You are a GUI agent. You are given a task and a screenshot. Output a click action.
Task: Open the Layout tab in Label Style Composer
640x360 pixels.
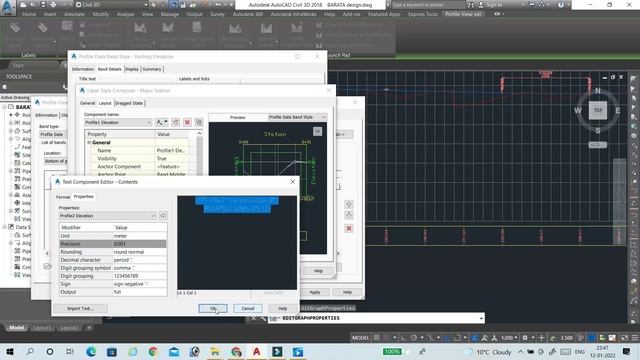click(x=105, y=103)
